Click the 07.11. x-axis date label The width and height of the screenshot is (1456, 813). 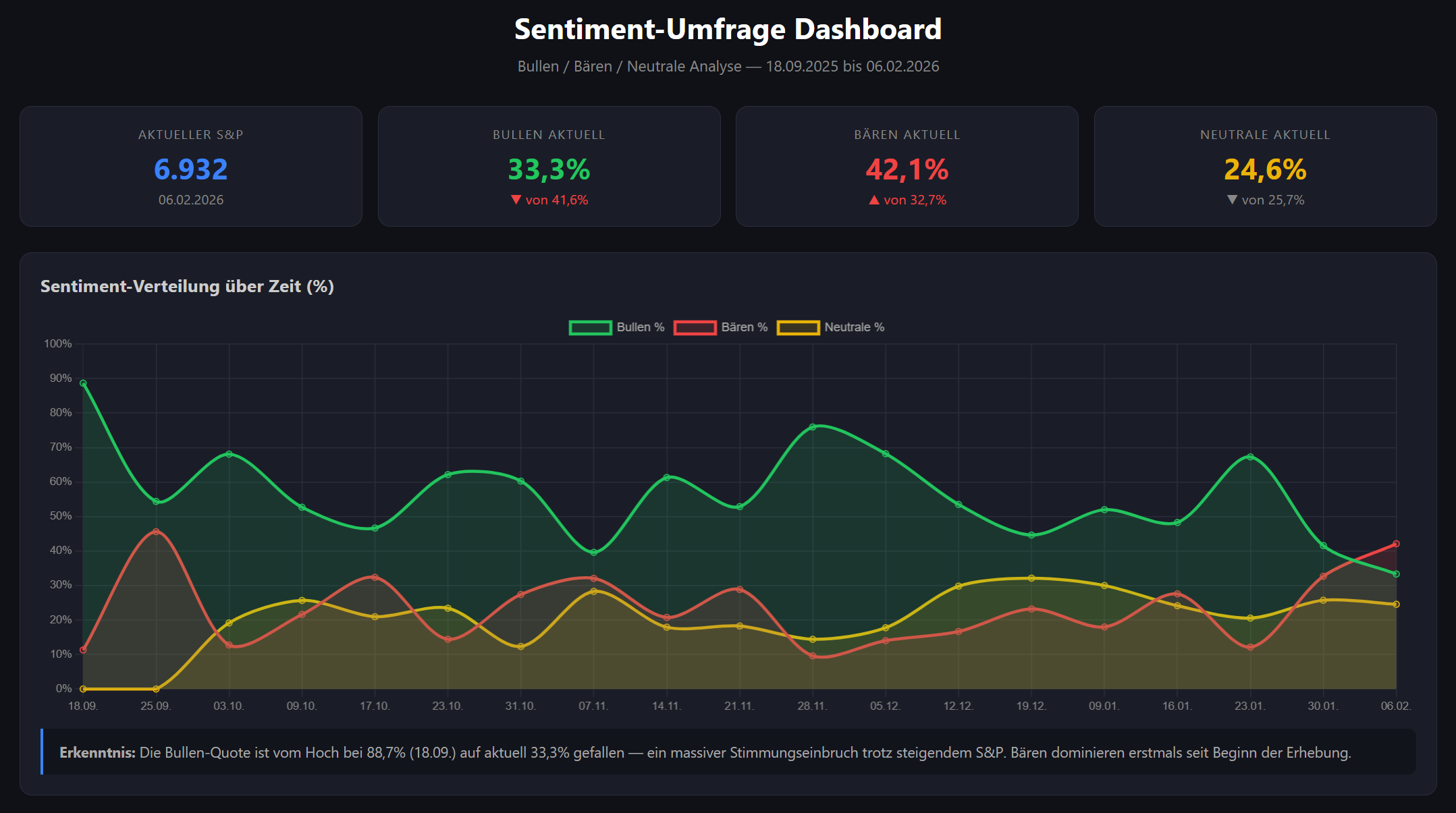click(x=593, y=706)
